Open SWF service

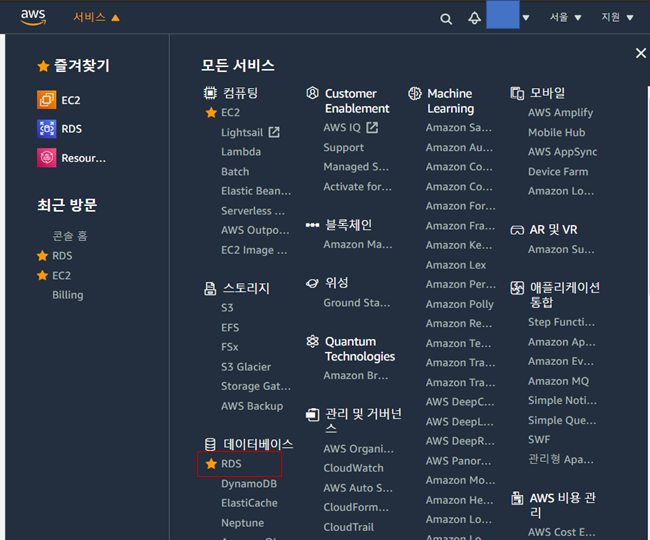click(x=539, y=440)
